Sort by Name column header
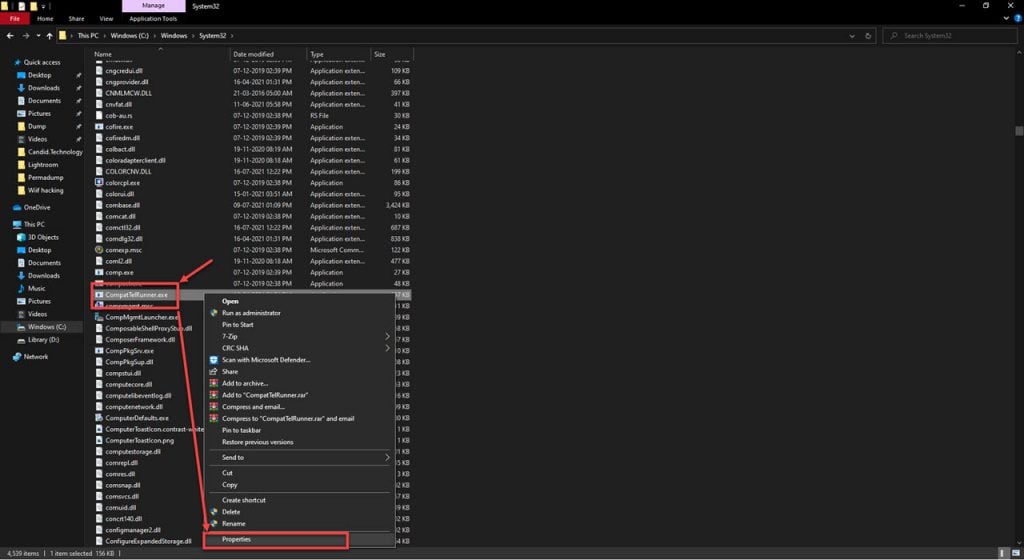 click(x=103, y=54)
